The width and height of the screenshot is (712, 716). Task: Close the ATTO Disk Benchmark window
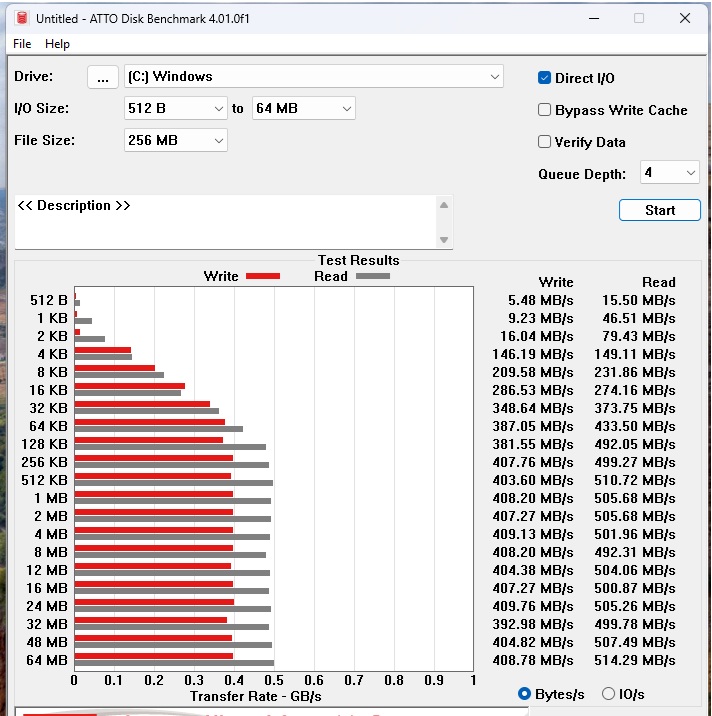pyautogui.click(x=685, y=18)
